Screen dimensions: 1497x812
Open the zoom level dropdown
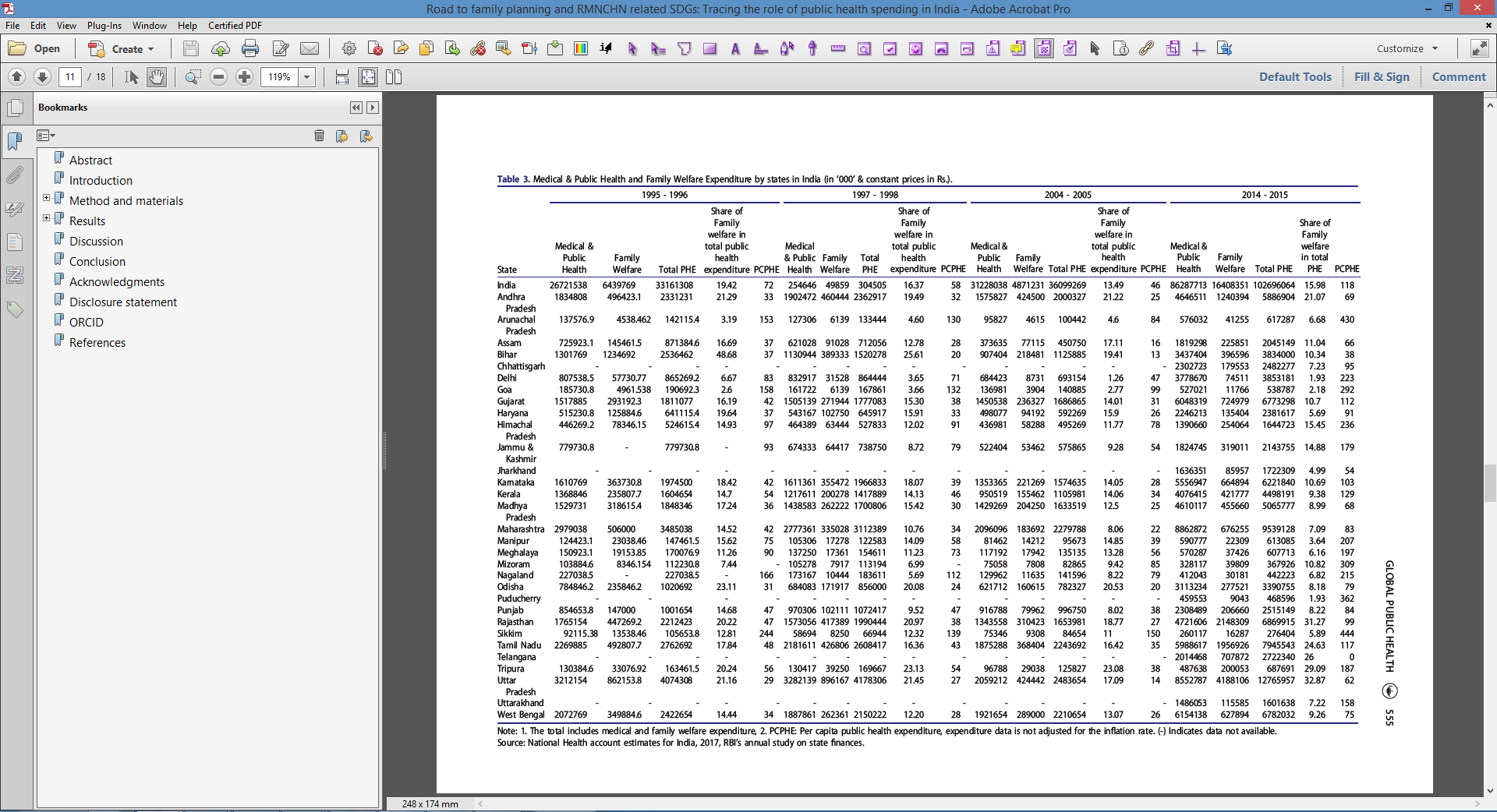[x=307, y=77]
